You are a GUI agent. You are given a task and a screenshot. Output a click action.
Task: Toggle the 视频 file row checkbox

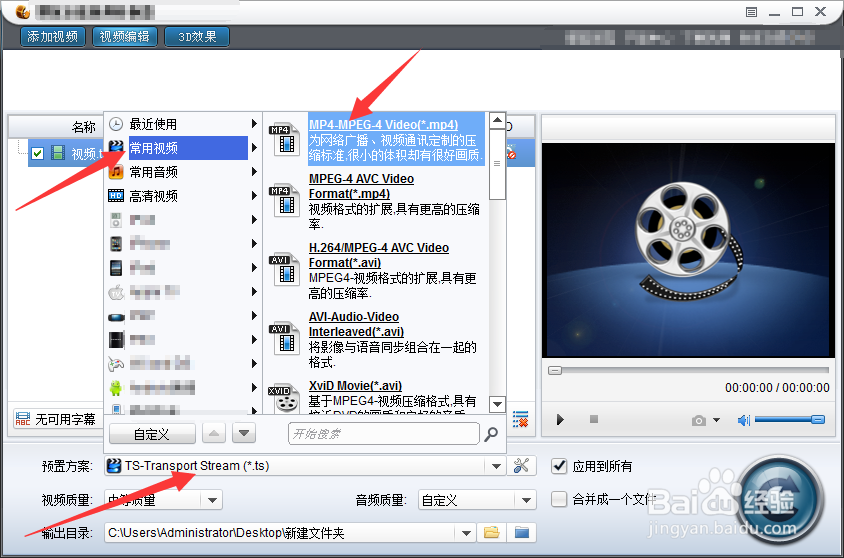coord(37,153)
